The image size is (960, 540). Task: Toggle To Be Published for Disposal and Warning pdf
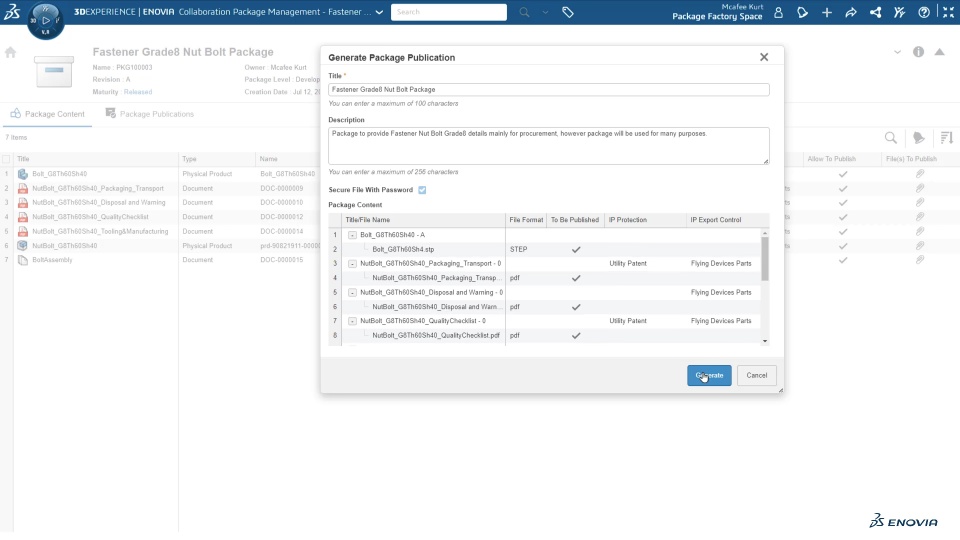pos(576,307)
